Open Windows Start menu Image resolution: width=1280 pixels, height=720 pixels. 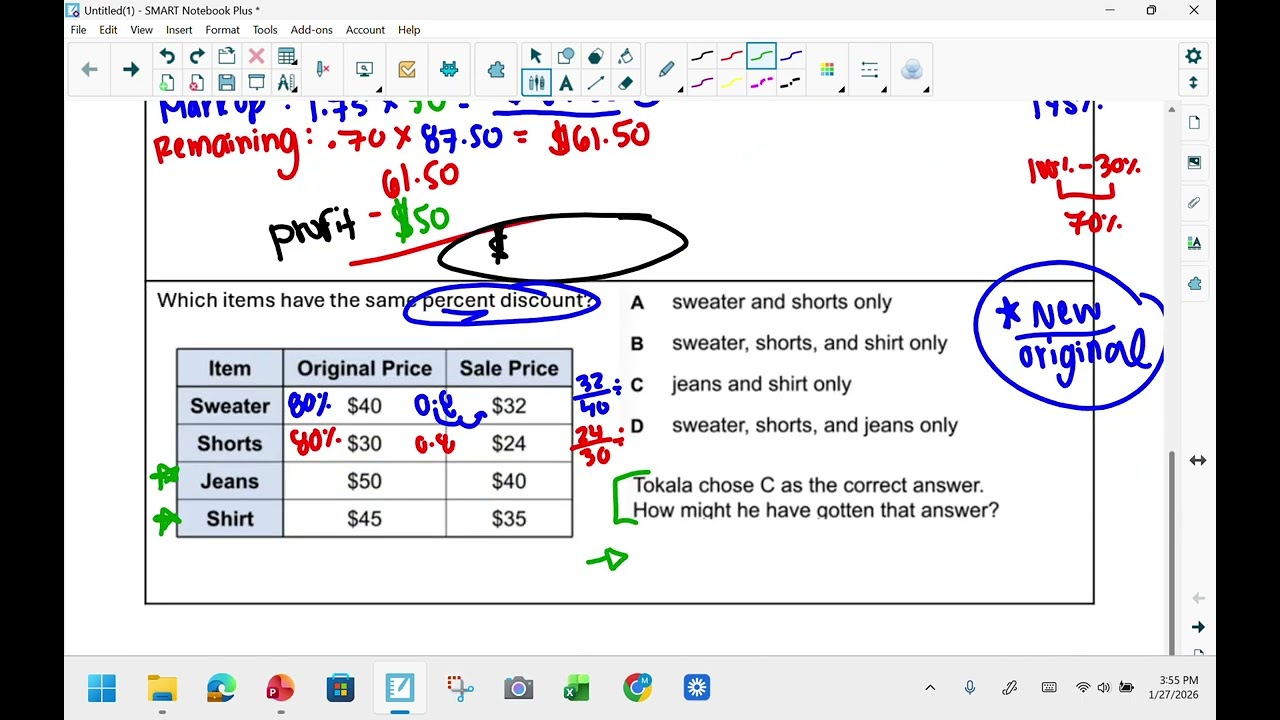click(x=101, y=688)
